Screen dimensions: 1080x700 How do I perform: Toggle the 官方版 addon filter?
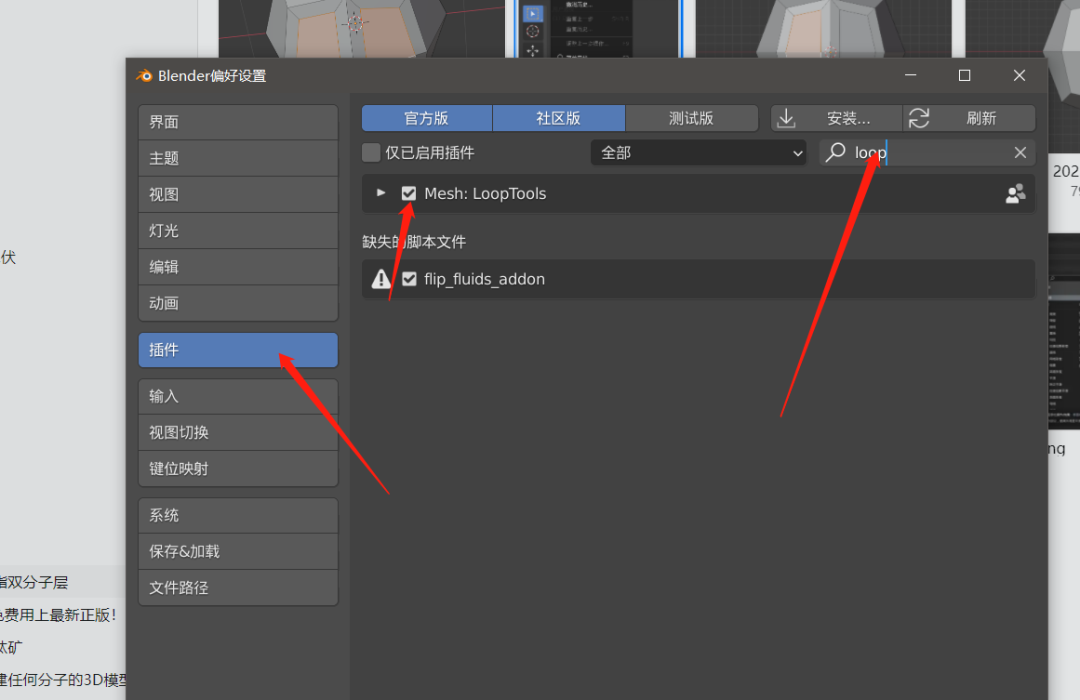point(427,119)
